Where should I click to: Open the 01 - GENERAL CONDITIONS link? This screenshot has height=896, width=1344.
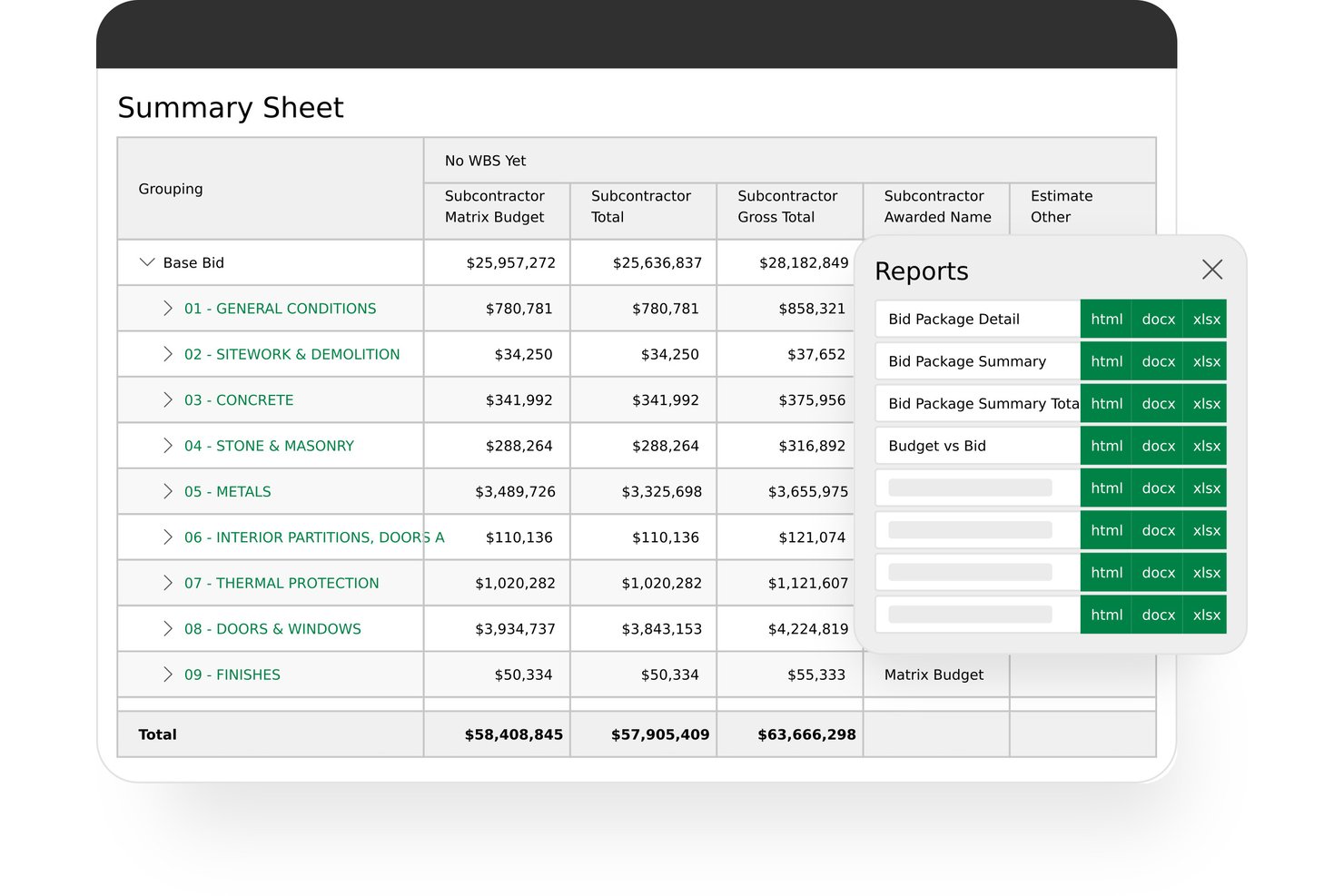[x=280, y=309]
